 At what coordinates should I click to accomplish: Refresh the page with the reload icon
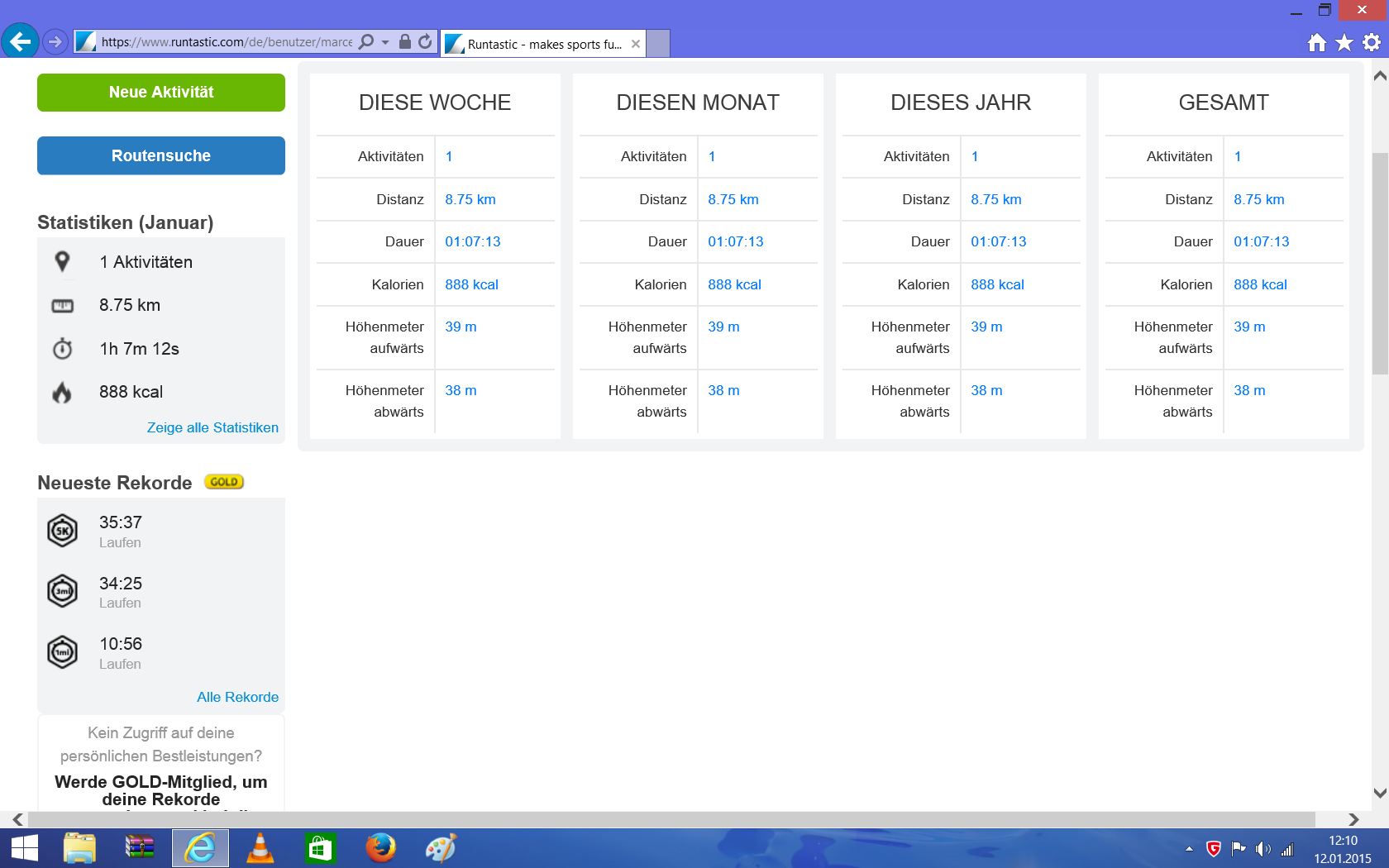(x=425, y=41)
